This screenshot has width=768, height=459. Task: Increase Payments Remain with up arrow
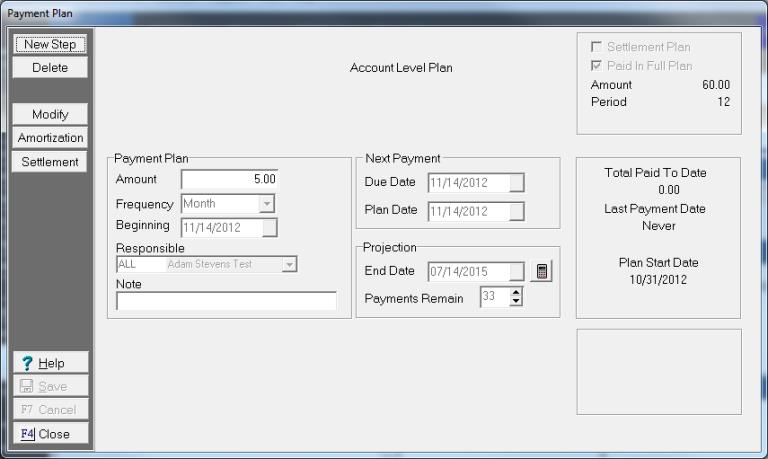click(516, 293)
